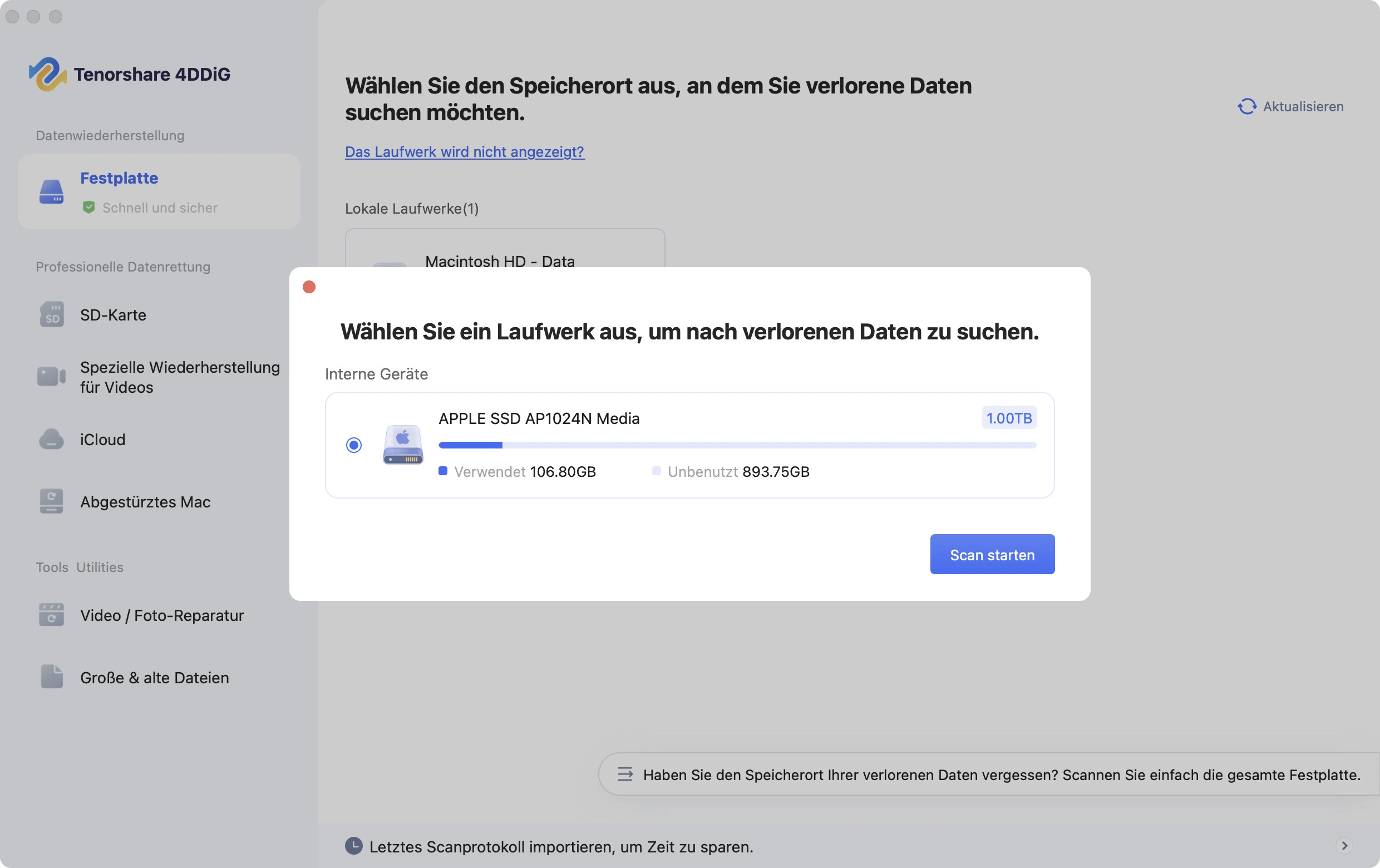Click the iCloud cloud icon
The height and width of the screenshot is (868, 1380).
click(52, 440)
